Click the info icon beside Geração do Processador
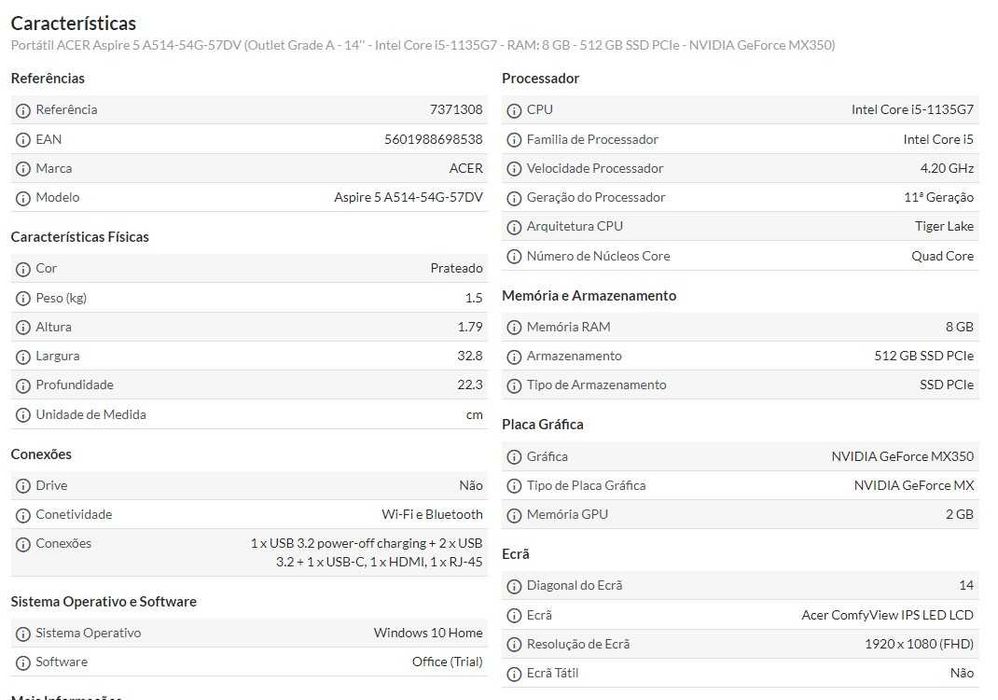Screen dimensions: 998x700 [514, 199]
